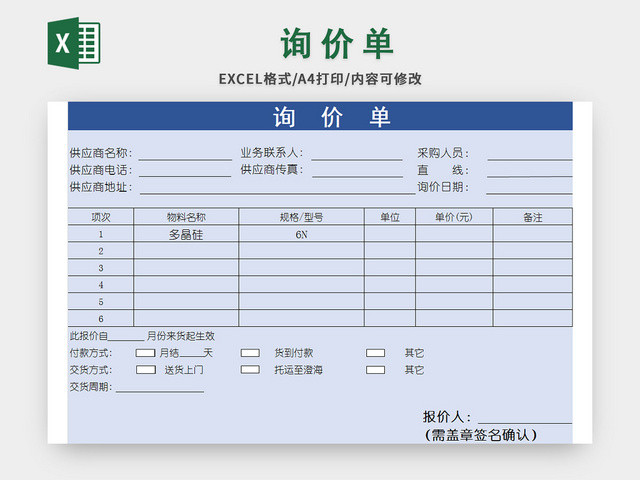The image size is (640, 480).
Task: Select row number 3 cell
Action: coord(101,268)
